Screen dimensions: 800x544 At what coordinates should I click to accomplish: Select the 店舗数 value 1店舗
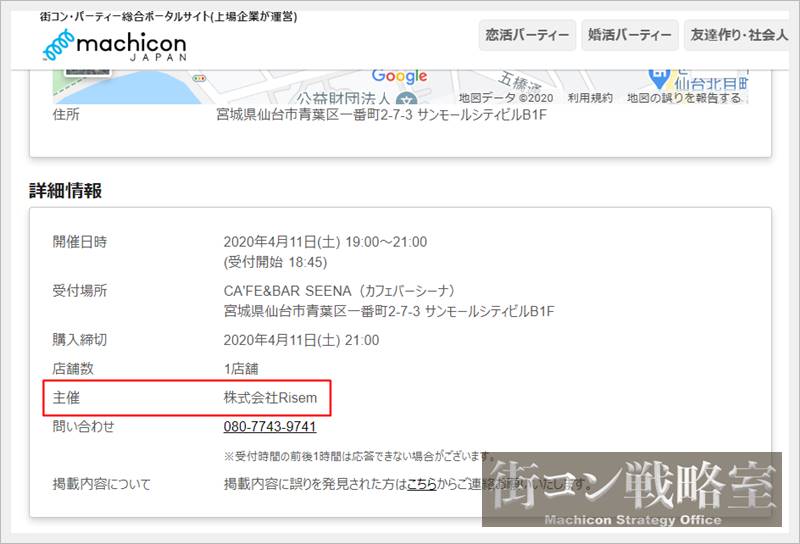pos(241,369)
